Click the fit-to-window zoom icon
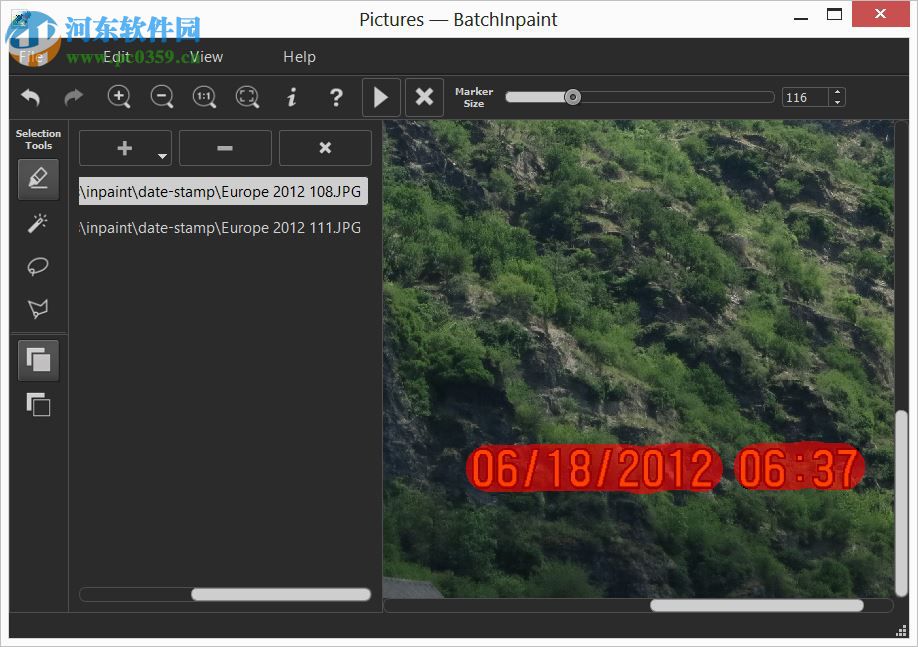Image resolution: width=918 pixels, height=647 pixels. pos(246,97)
